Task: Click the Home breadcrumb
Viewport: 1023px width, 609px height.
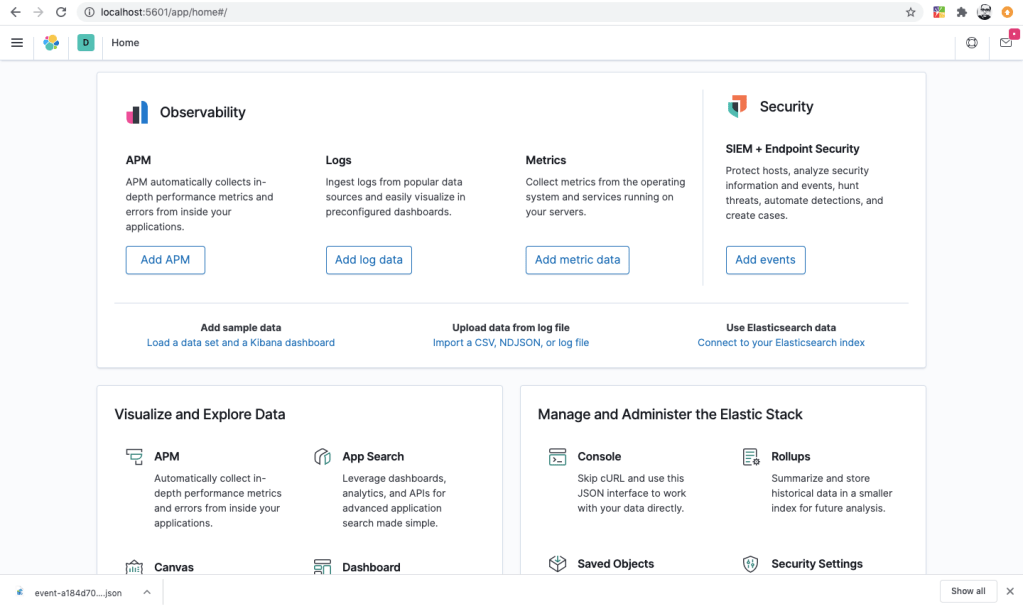Action: 125,43
